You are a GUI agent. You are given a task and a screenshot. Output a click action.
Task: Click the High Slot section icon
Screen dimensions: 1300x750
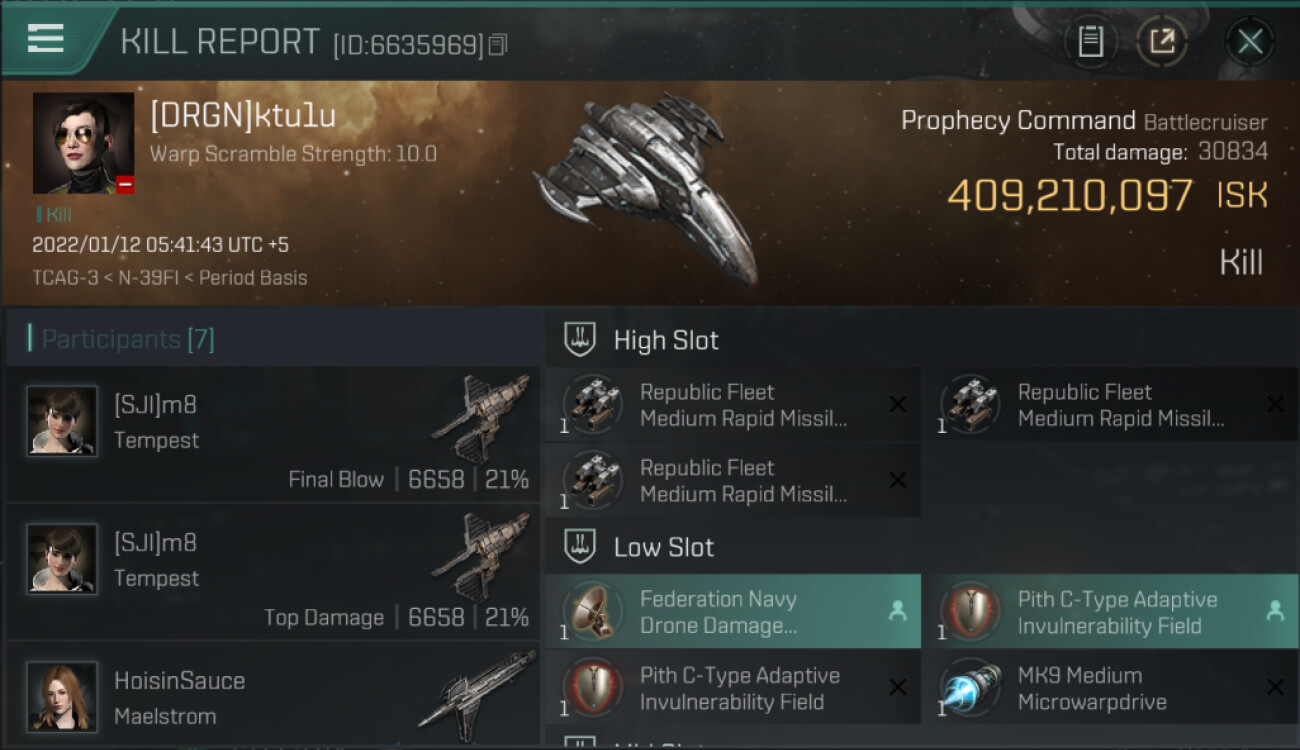coord(581,339)
